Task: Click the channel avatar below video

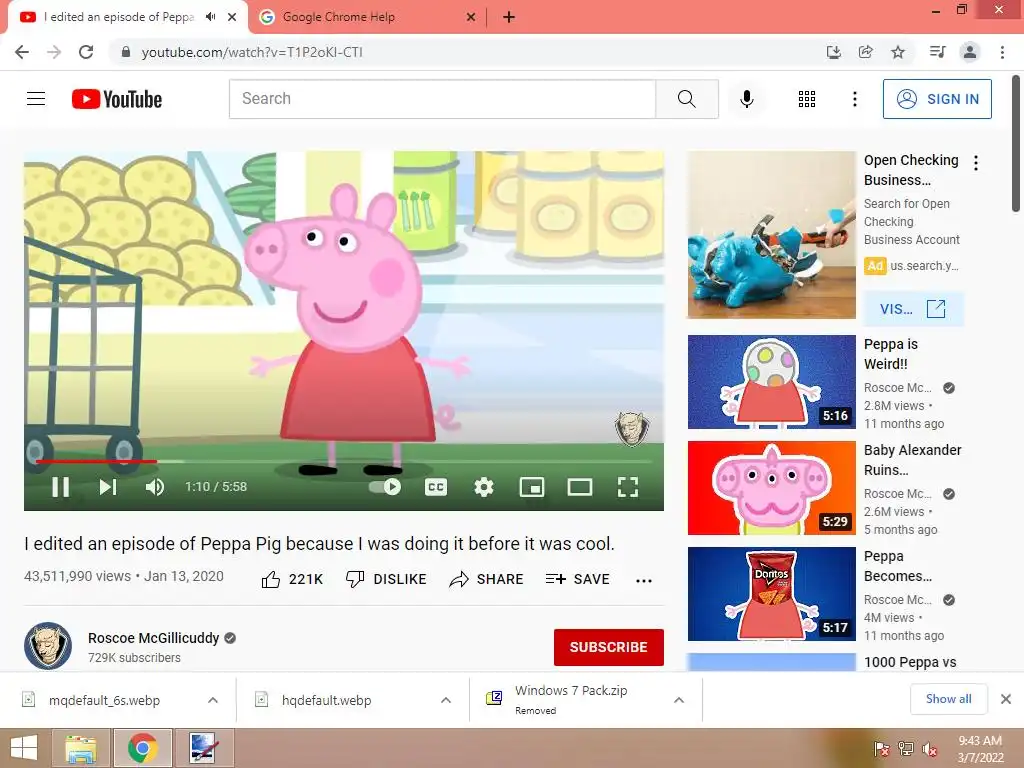Action: (48, 646)
